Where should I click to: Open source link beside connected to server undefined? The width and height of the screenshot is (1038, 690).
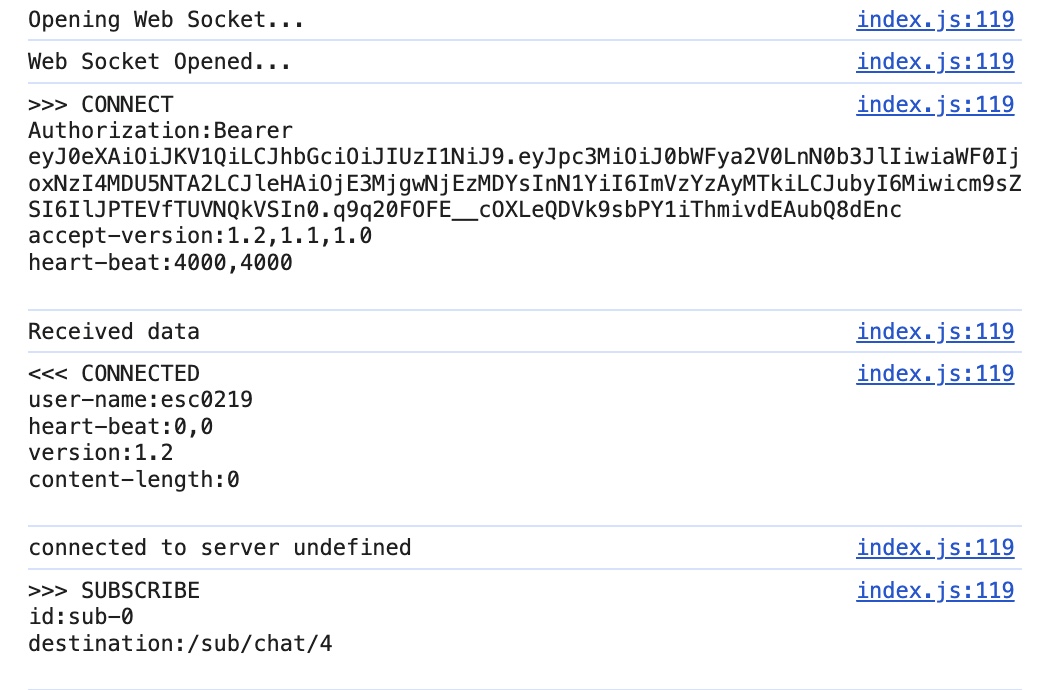[935, 548]
